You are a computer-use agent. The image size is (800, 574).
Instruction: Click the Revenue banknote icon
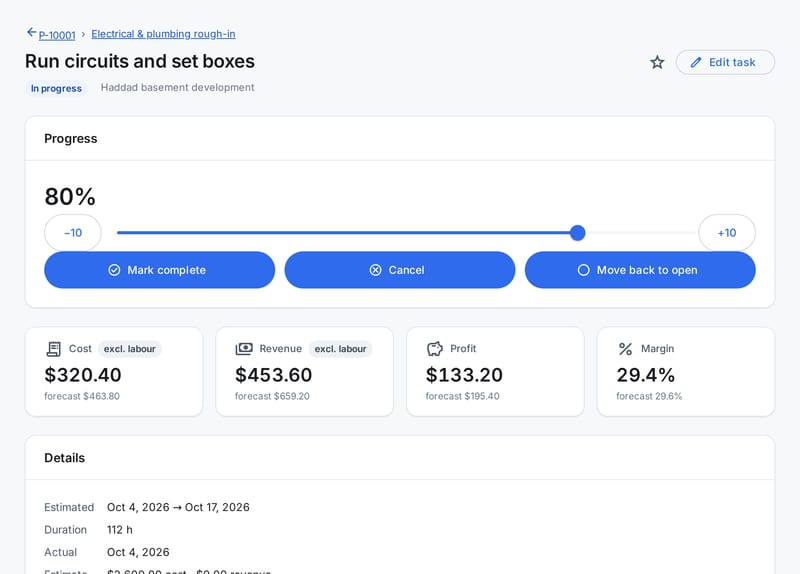tap(244, 349)
